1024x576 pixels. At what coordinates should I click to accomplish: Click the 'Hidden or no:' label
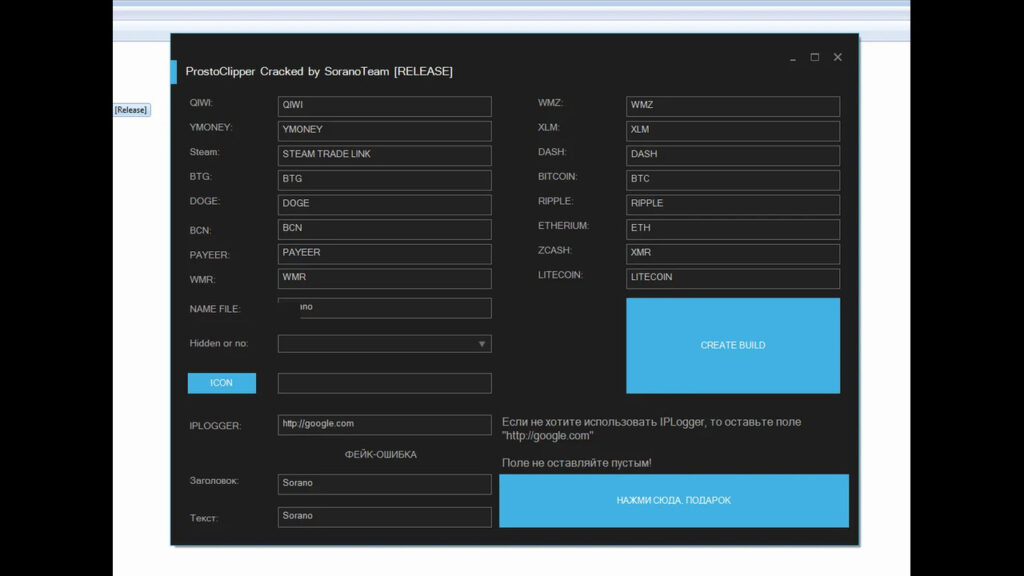pos(218,344)
